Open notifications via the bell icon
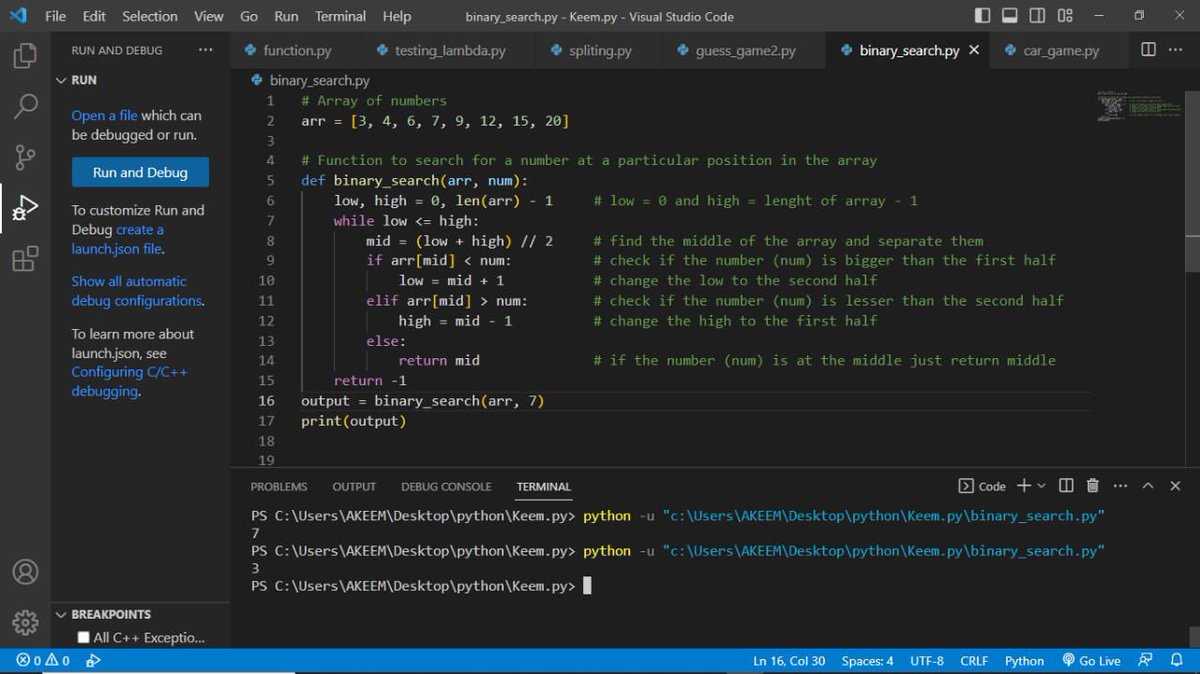Viewport: 1200px width, 674px height. [x=1176, y=661]
